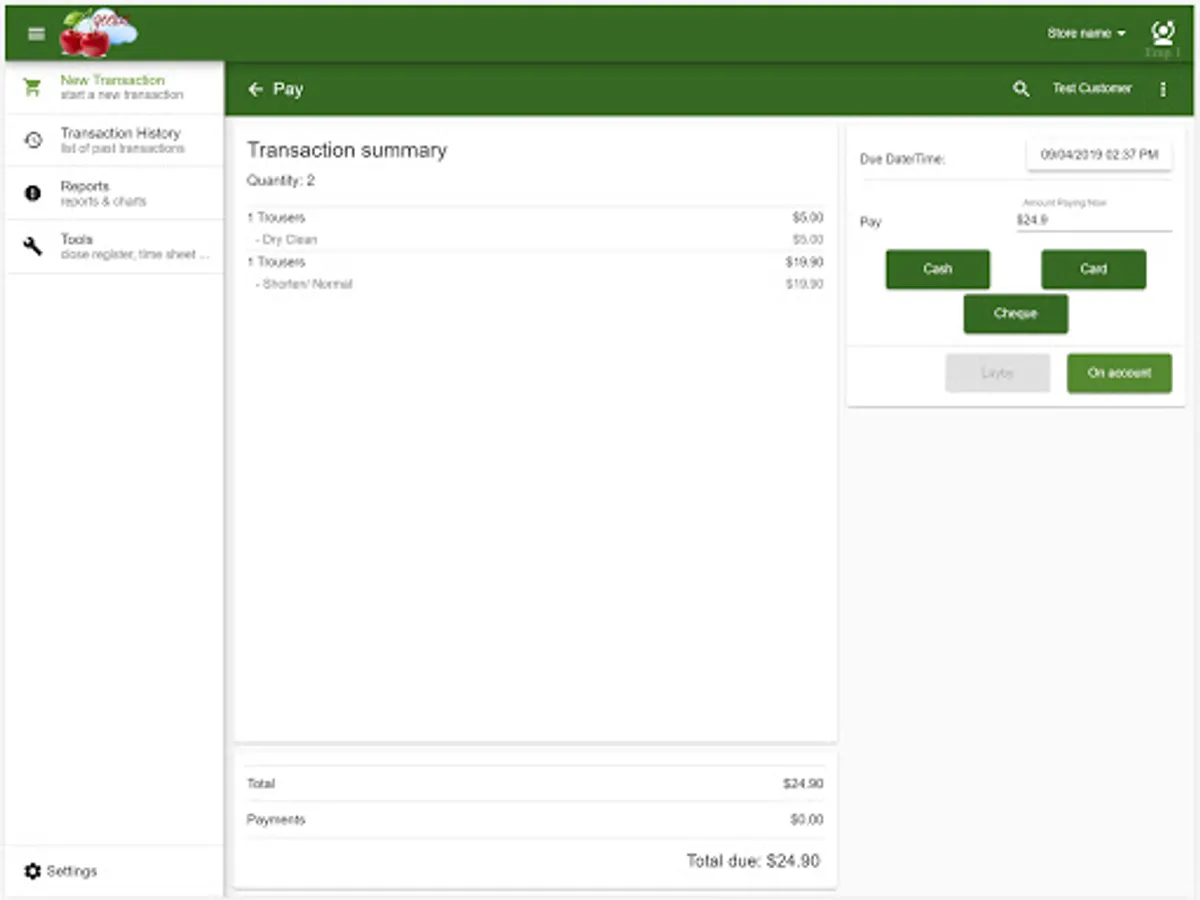The image size is (1200, 900).
Task: Click the cherry cloud app logo
Action: 98,34
